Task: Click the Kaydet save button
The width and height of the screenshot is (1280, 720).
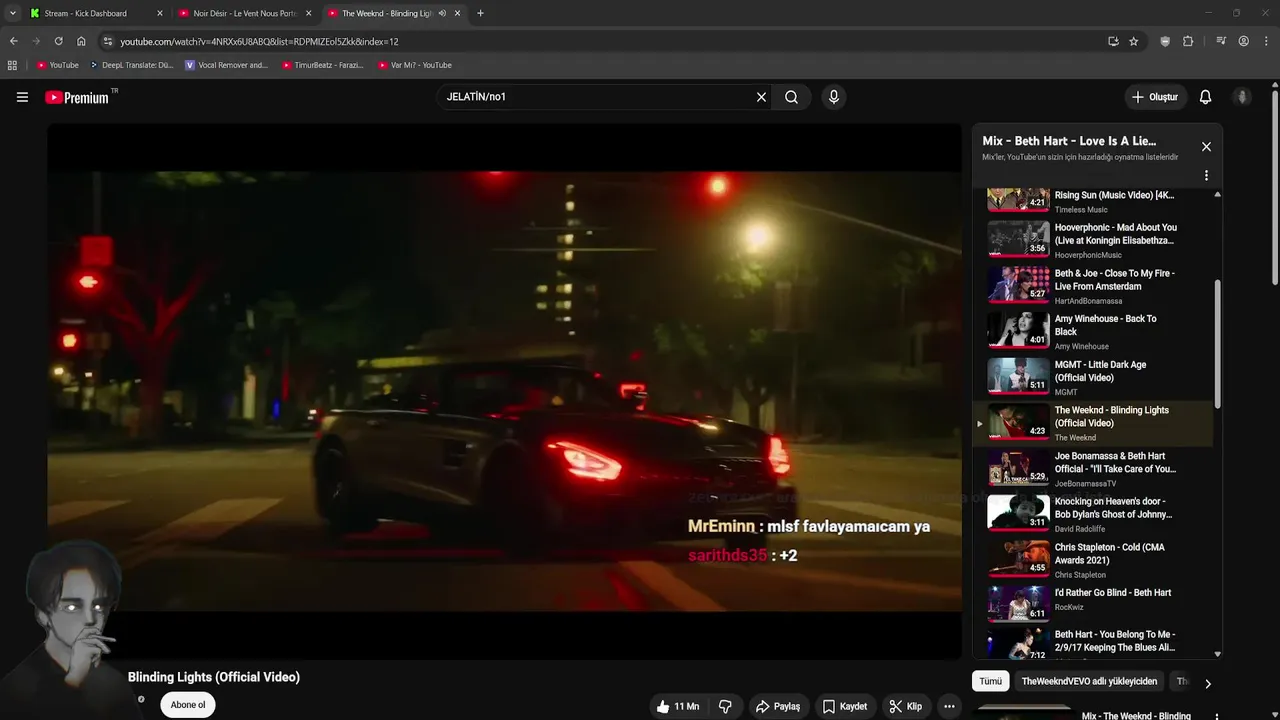Action: pos(845,706)
